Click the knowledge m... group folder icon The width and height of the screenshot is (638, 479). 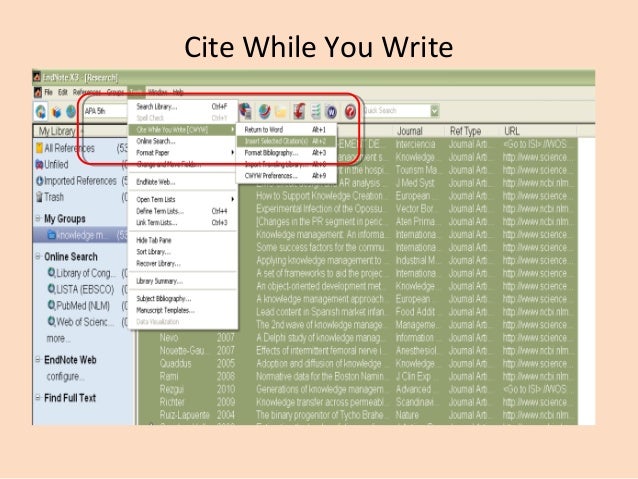point(52,235)
